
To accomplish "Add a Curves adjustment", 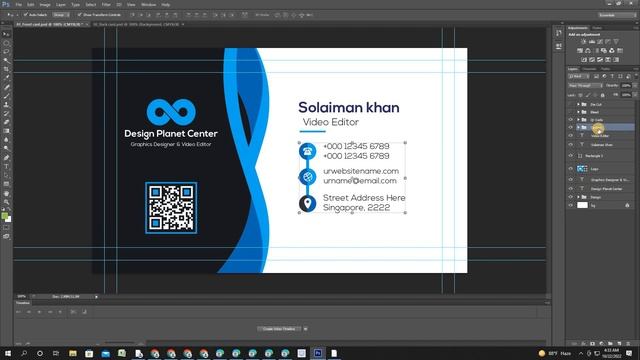I will 600,42.
